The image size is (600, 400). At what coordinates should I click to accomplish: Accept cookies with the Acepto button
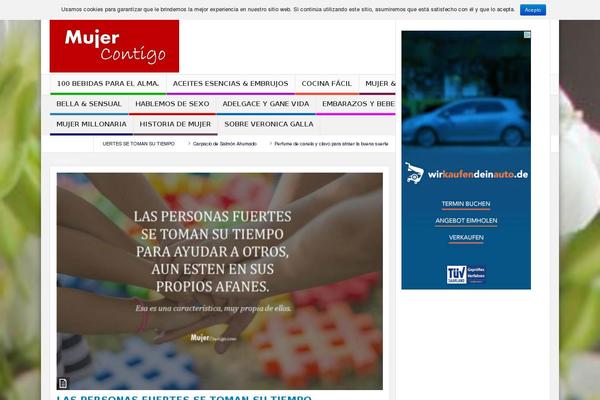coord(533,10)
